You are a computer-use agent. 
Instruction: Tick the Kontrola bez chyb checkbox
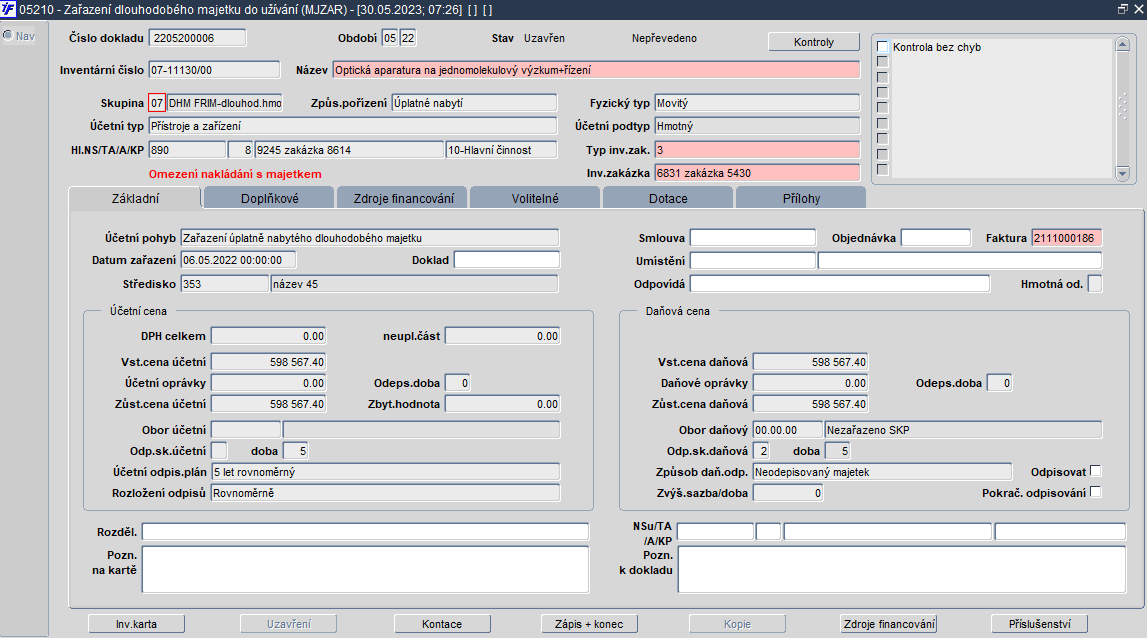pyautogui.click(x=883, y=47)
